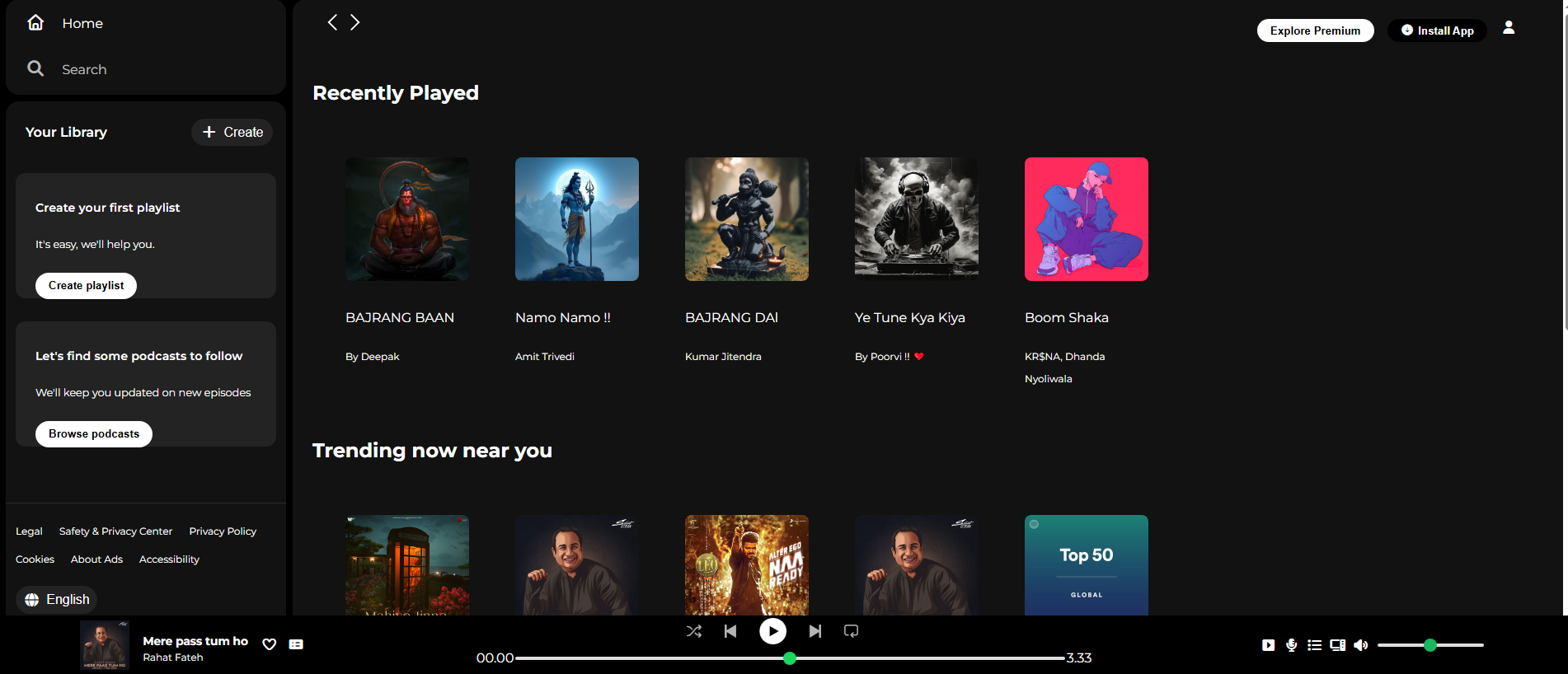This screenshot has width=1568, height=674.
Task: Click Install App button
Action: tap(1437, 30)
